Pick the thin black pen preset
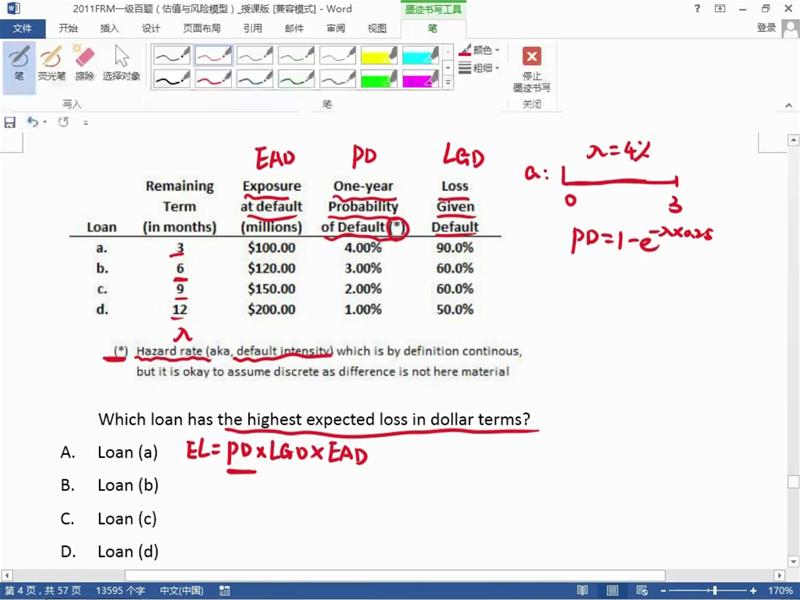This screenshot has height=600, width=800. coord(172,55)
